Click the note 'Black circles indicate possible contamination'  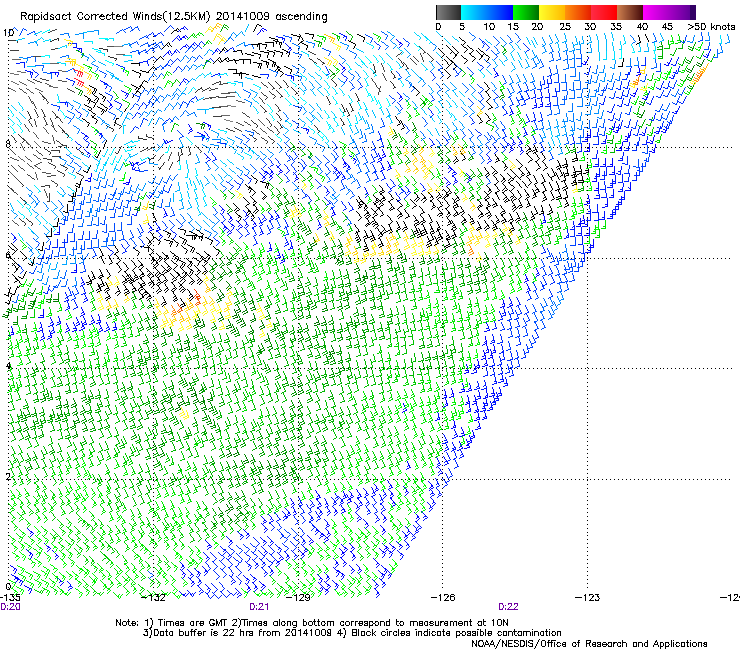(x=456, y=633)
